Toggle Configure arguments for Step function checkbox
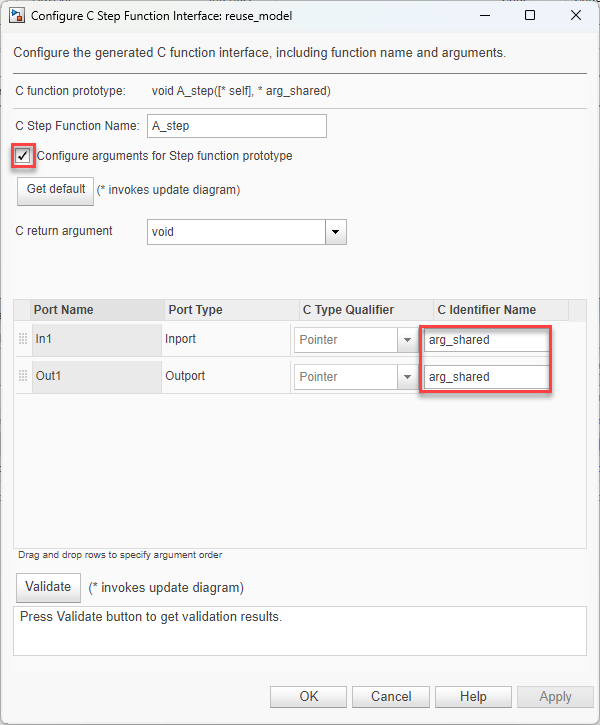Image resolution: width=600 pixels, height=725 pixels. [x=22, y=156]
